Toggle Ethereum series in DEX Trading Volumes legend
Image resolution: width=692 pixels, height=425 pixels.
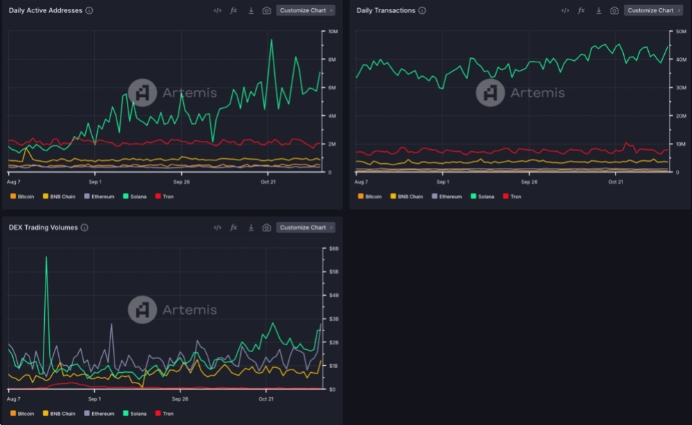tap(99, 414)
